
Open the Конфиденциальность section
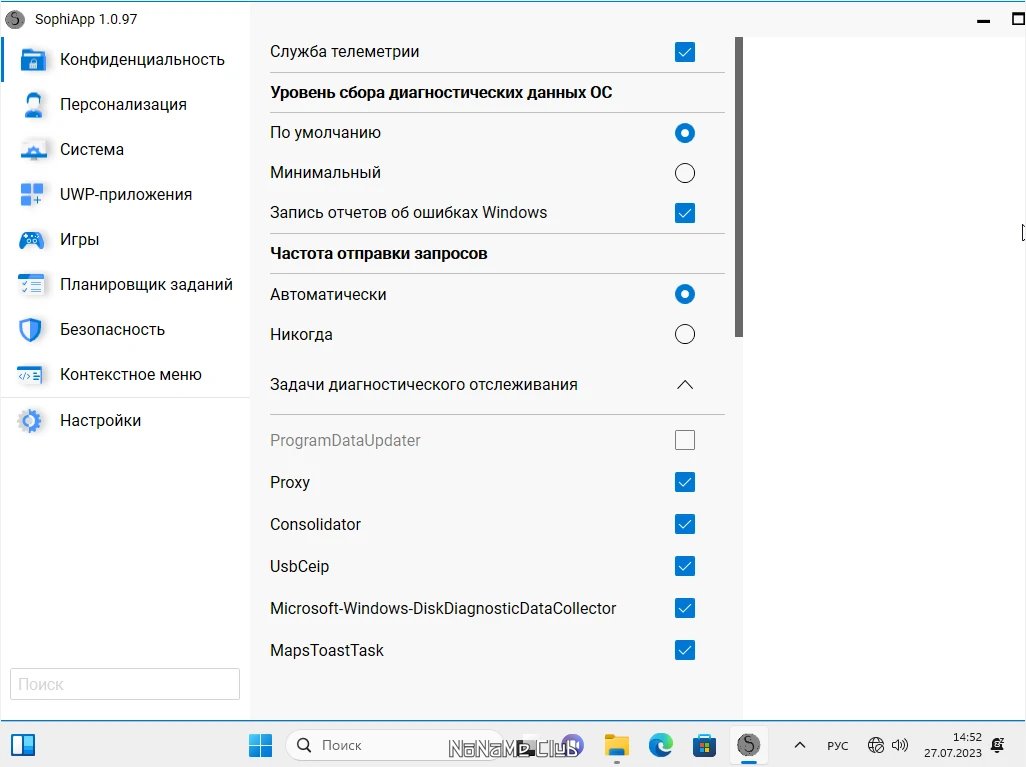tap(126, 60)
